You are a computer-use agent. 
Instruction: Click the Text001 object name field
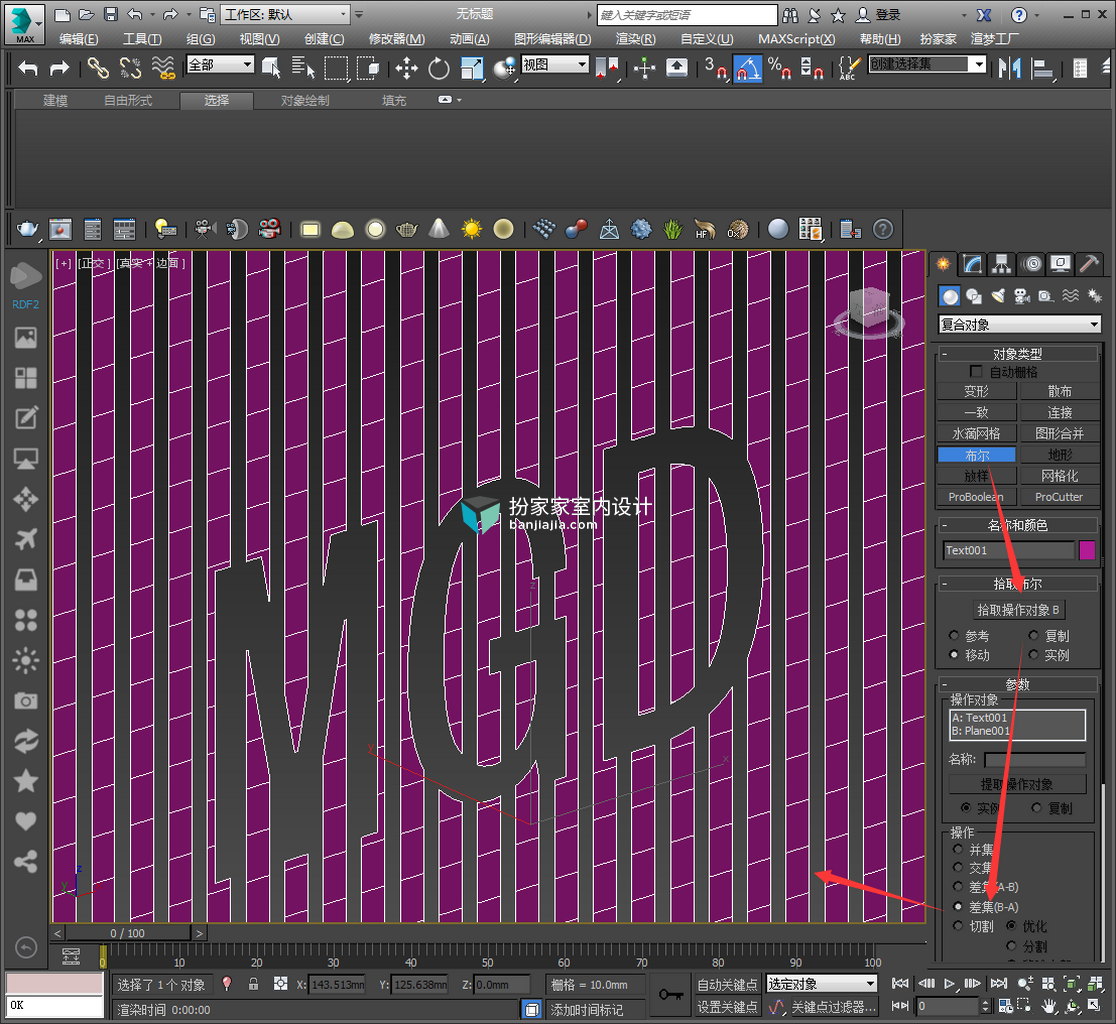(x=1009, y=550)
